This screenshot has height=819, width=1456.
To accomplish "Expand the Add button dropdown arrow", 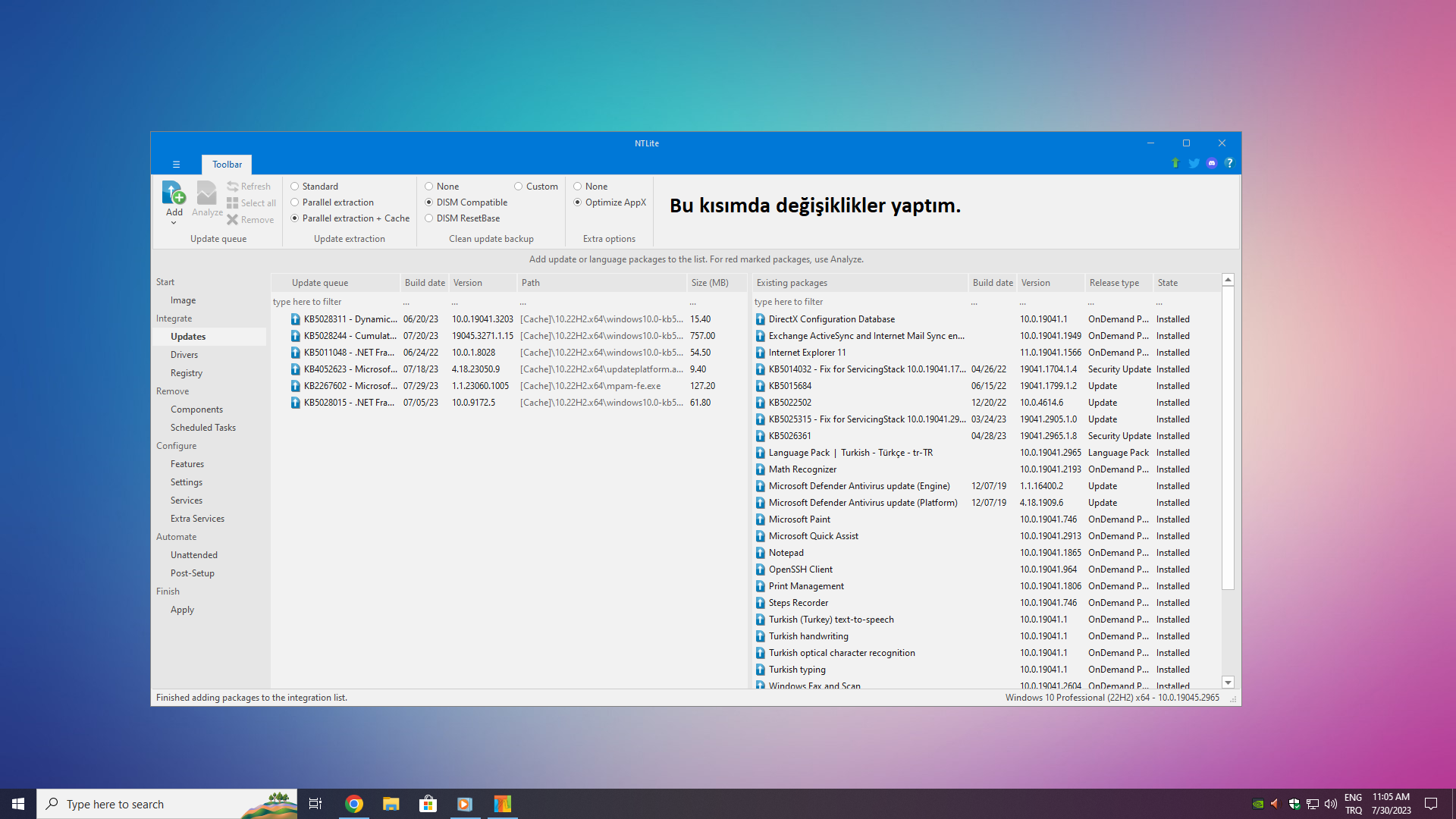I will (x=174, y=223).
